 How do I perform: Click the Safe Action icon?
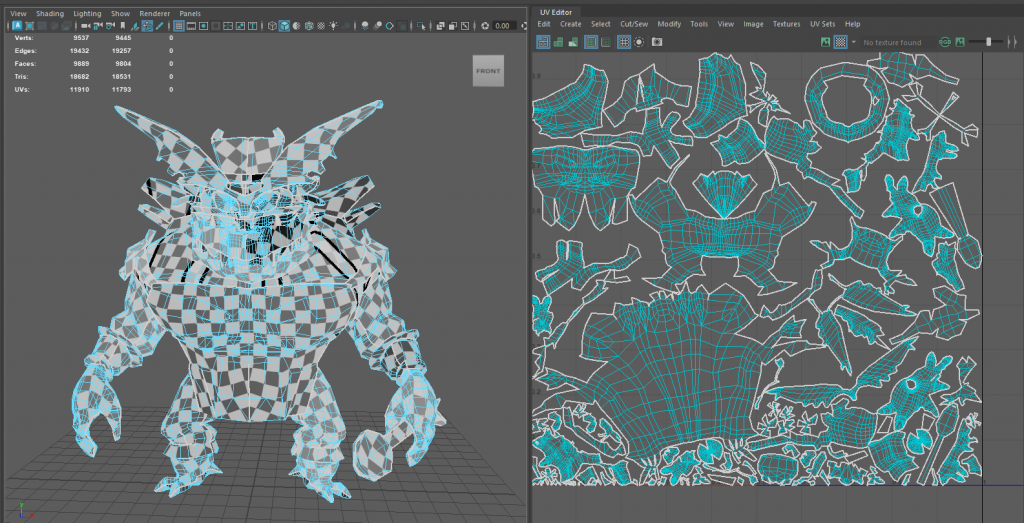pyautogui.click(x=240, y=26)
